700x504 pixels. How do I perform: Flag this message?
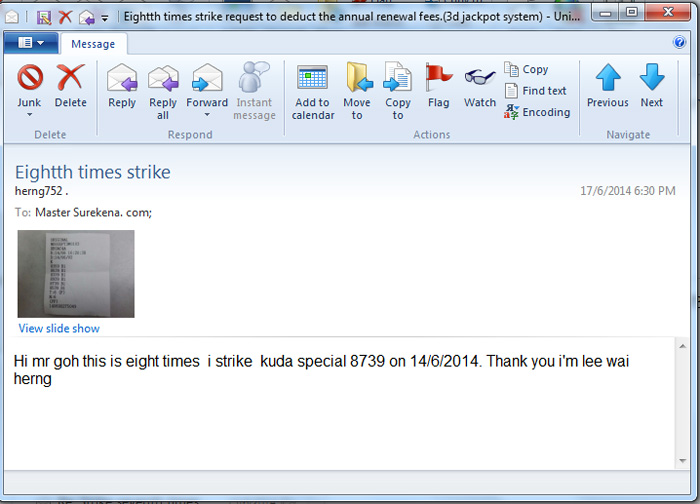click(x=438, y=78)
